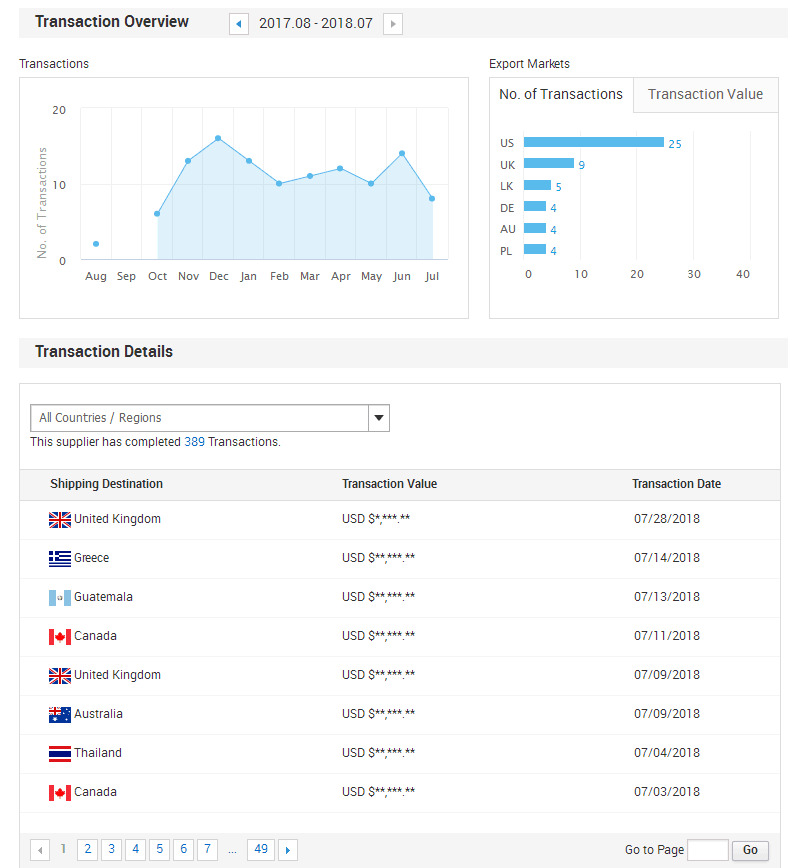Click the Go to Page input field
788x868 pixels.
pos(708,850)
